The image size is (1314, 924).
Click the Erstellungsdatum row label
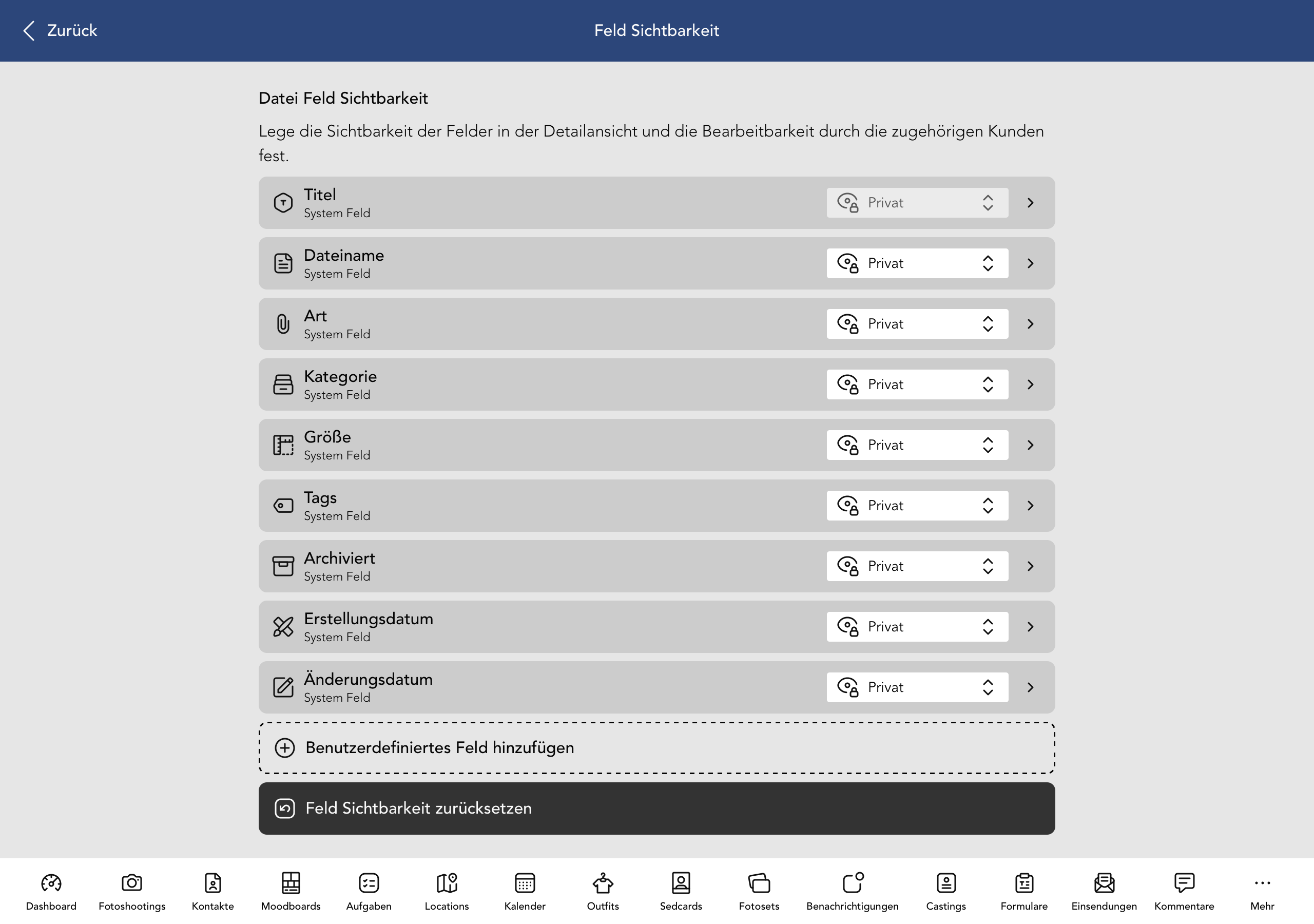369,619
